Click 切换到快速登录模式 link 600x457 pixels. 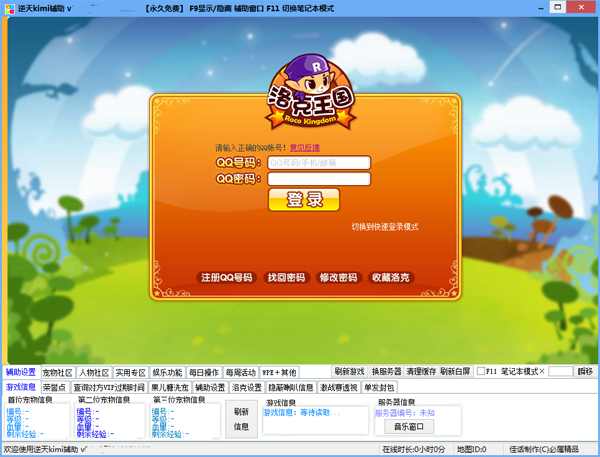point(385,227)
